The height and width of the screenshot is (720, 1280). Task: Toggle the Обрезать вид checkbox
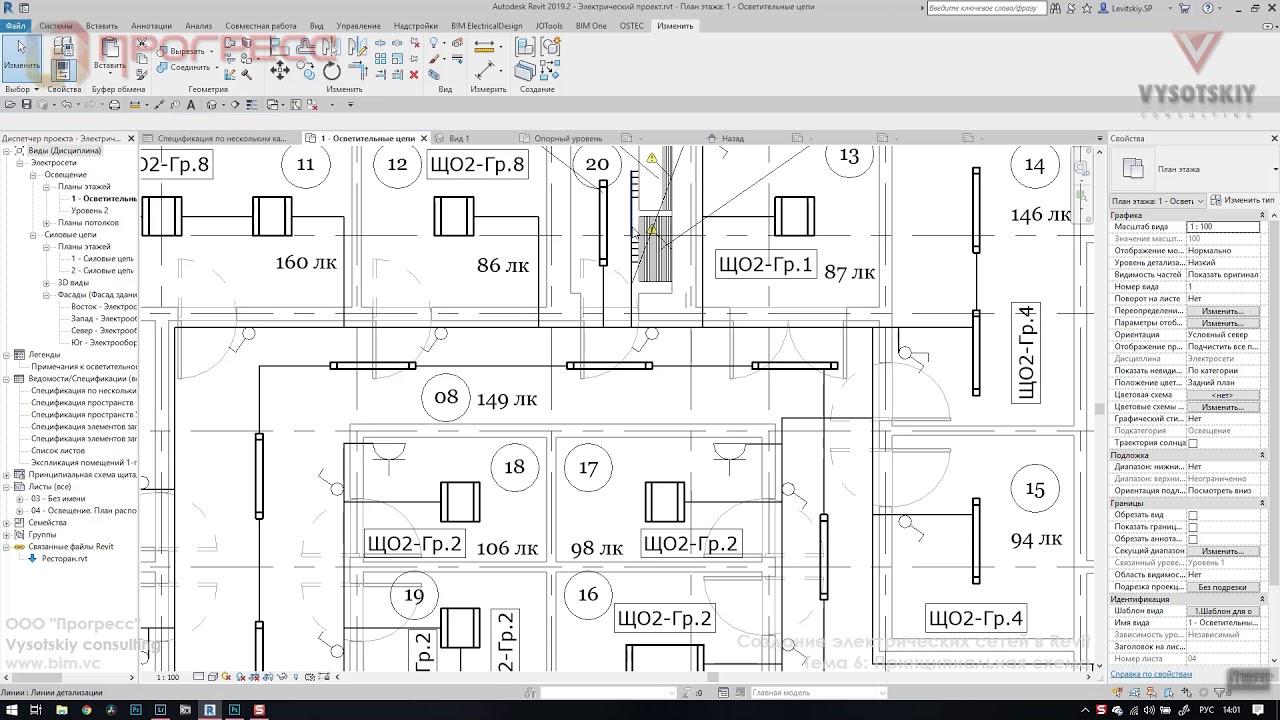[x=1192, y=515]
